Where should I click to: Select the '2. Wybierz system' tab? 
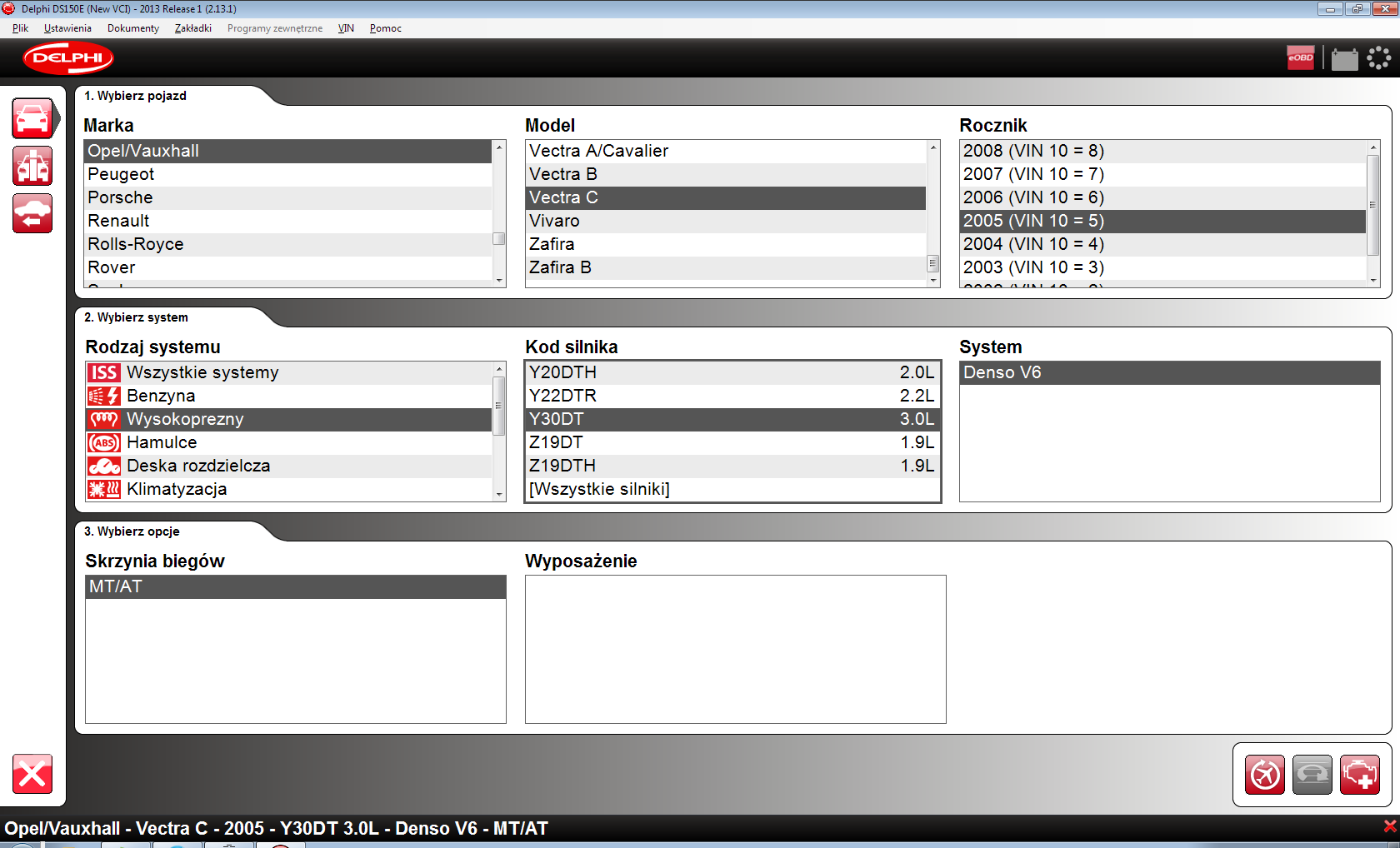coord(136,317)
